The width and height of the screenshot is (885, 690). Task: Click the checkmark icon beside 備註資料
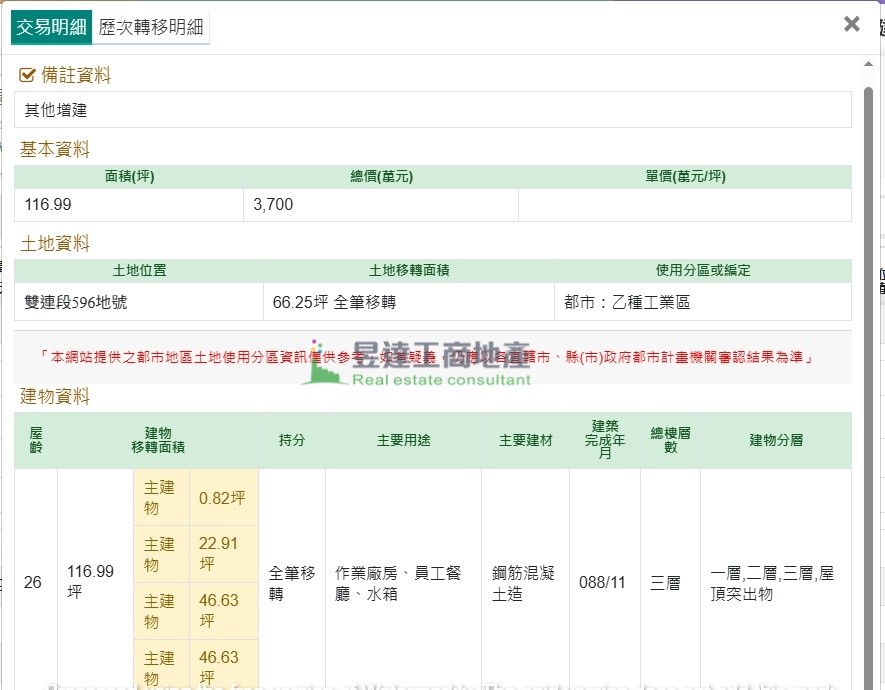point(28,75)
